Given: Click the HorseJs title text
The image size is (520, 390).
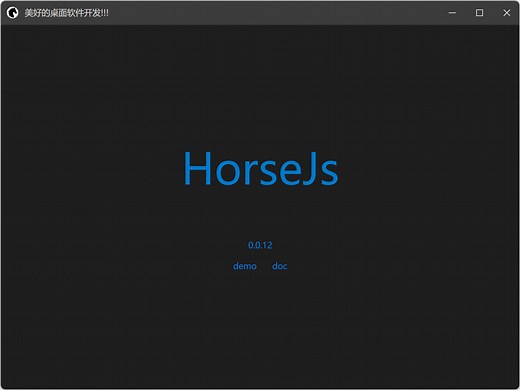Looking at the screenshot, I should click(261, 168).
